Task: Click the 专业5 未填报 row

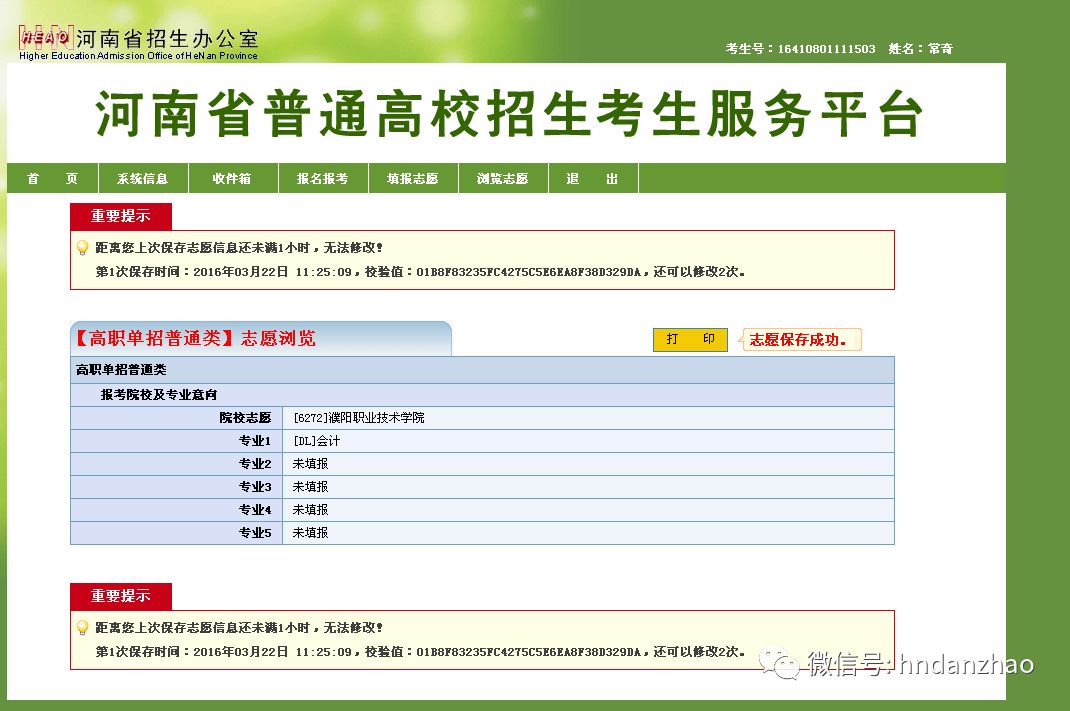Action: click(x=310, y=533)
